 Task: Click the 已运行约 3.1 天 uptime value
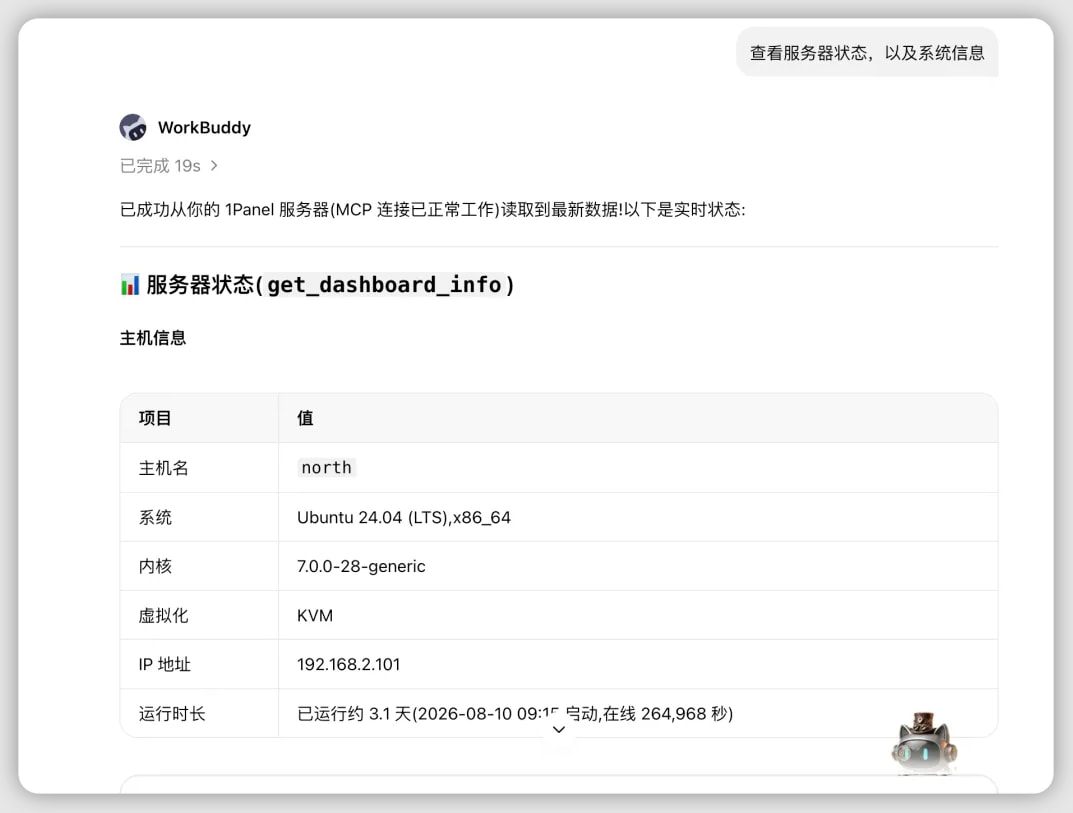pyautogui.click(x=515, y=714)
